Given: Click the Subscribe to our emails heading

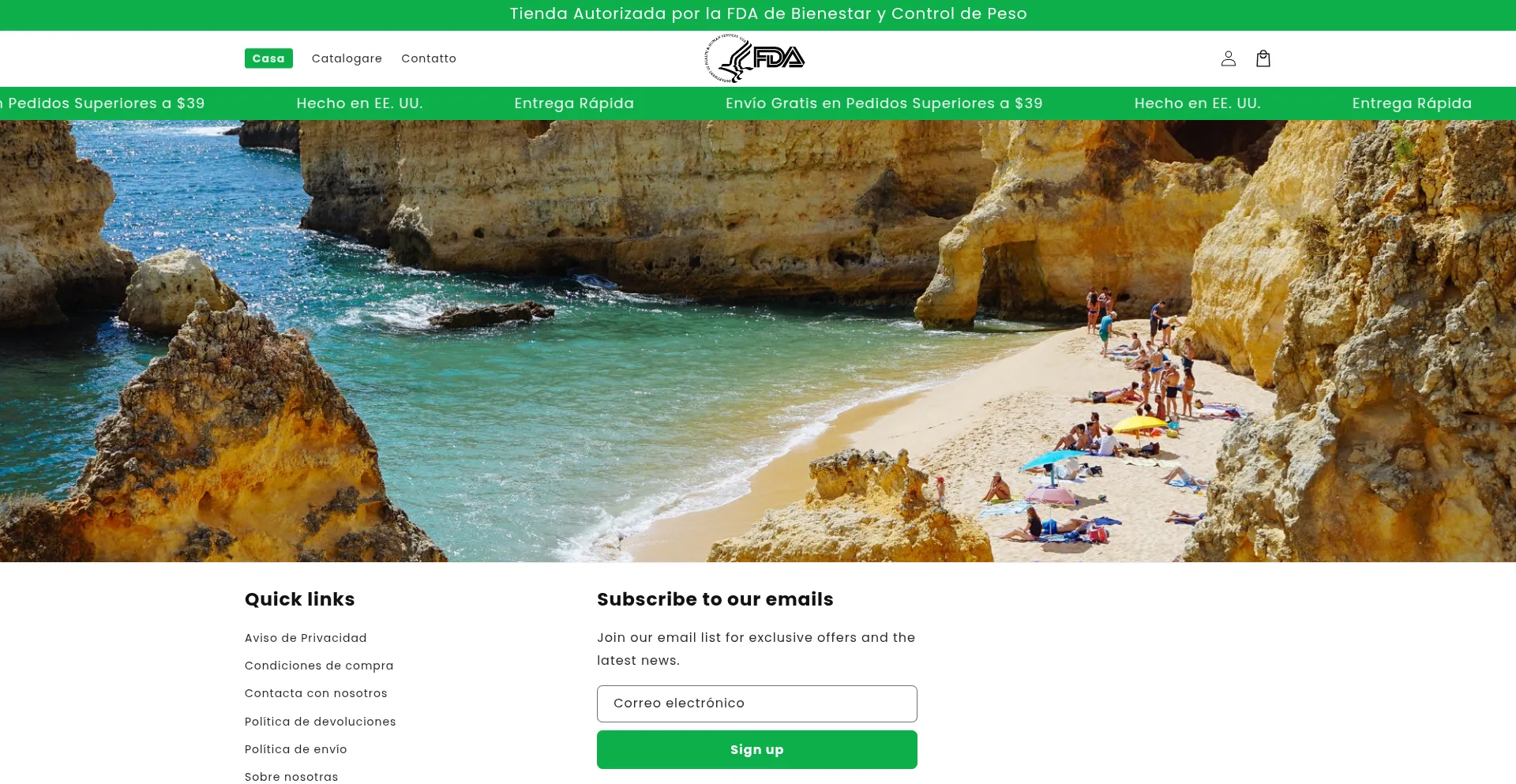Looking at the screenshot, I should coord(715,599).
